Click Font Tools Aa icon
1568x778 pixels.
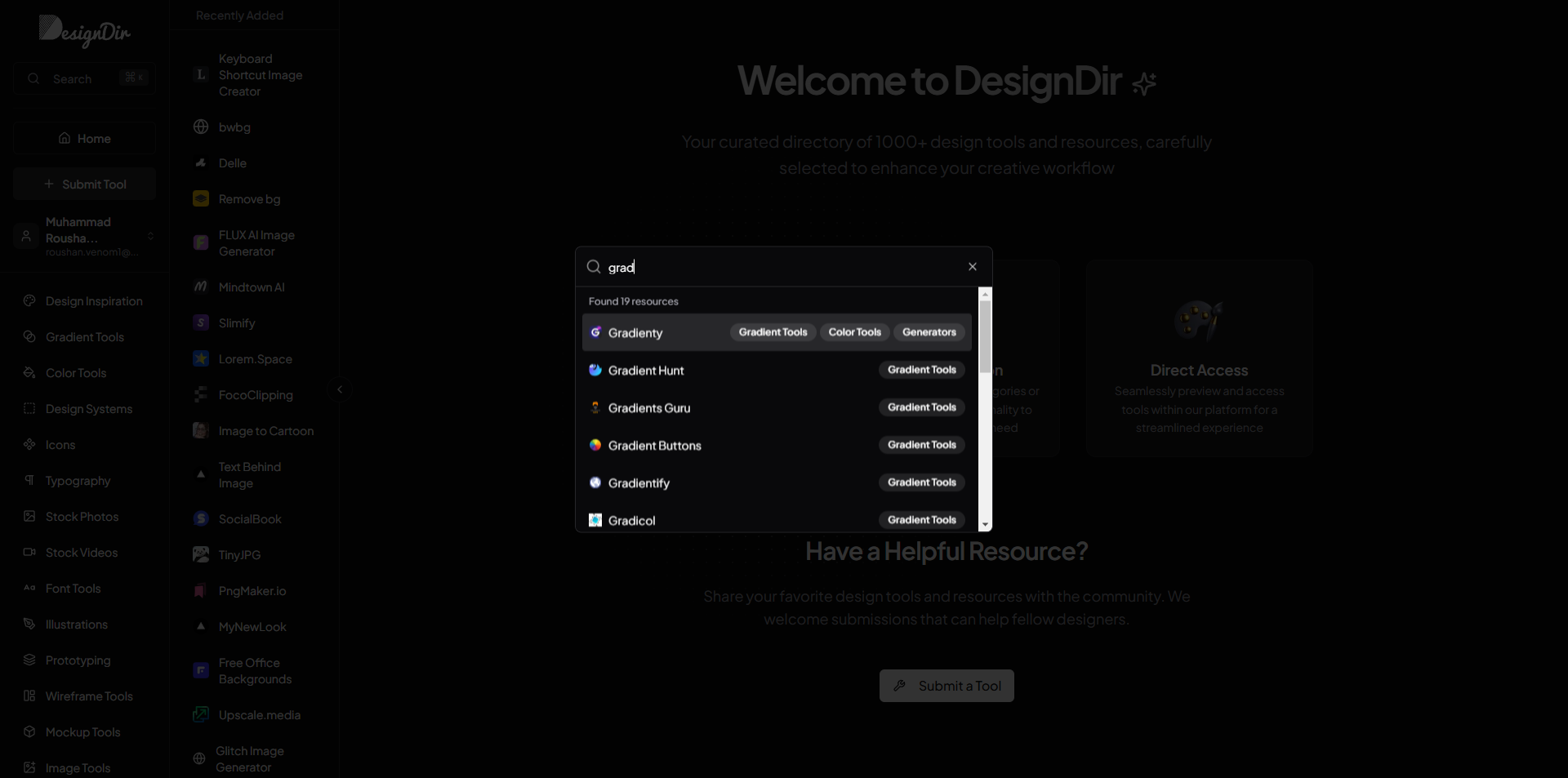tap(29, 588)
